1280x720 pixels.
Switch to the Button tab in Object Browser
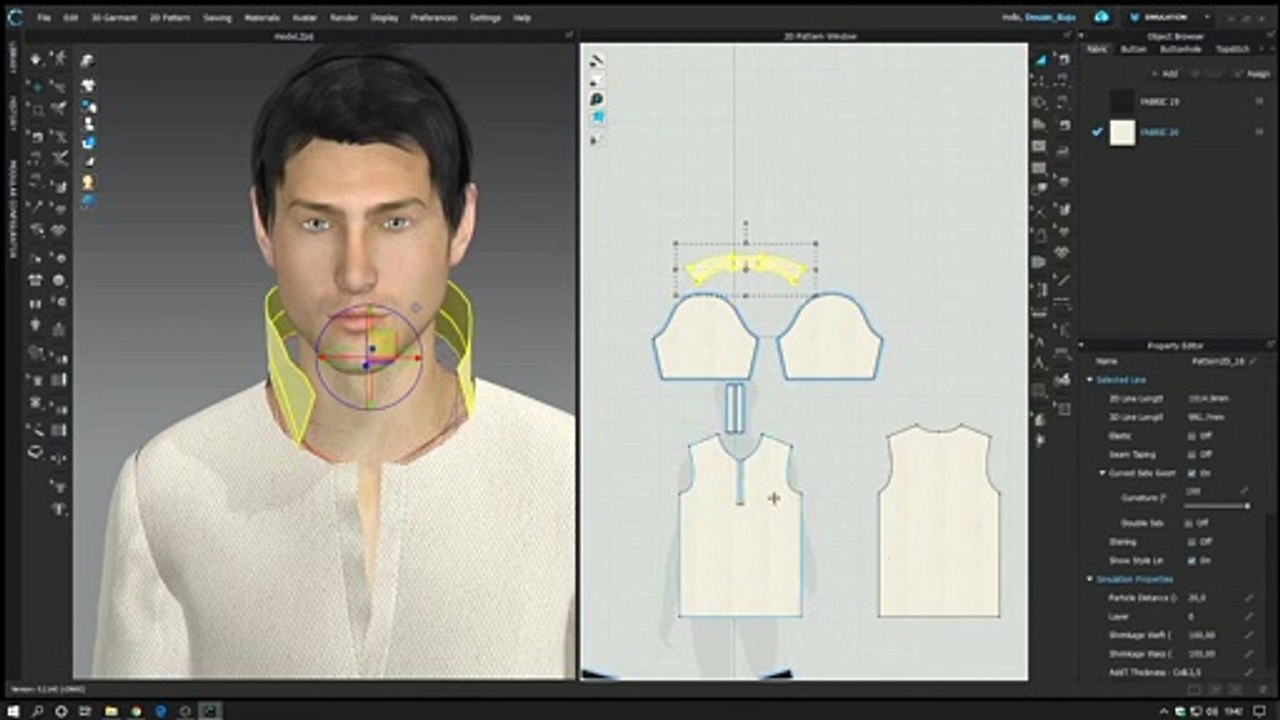point(1133,49)
